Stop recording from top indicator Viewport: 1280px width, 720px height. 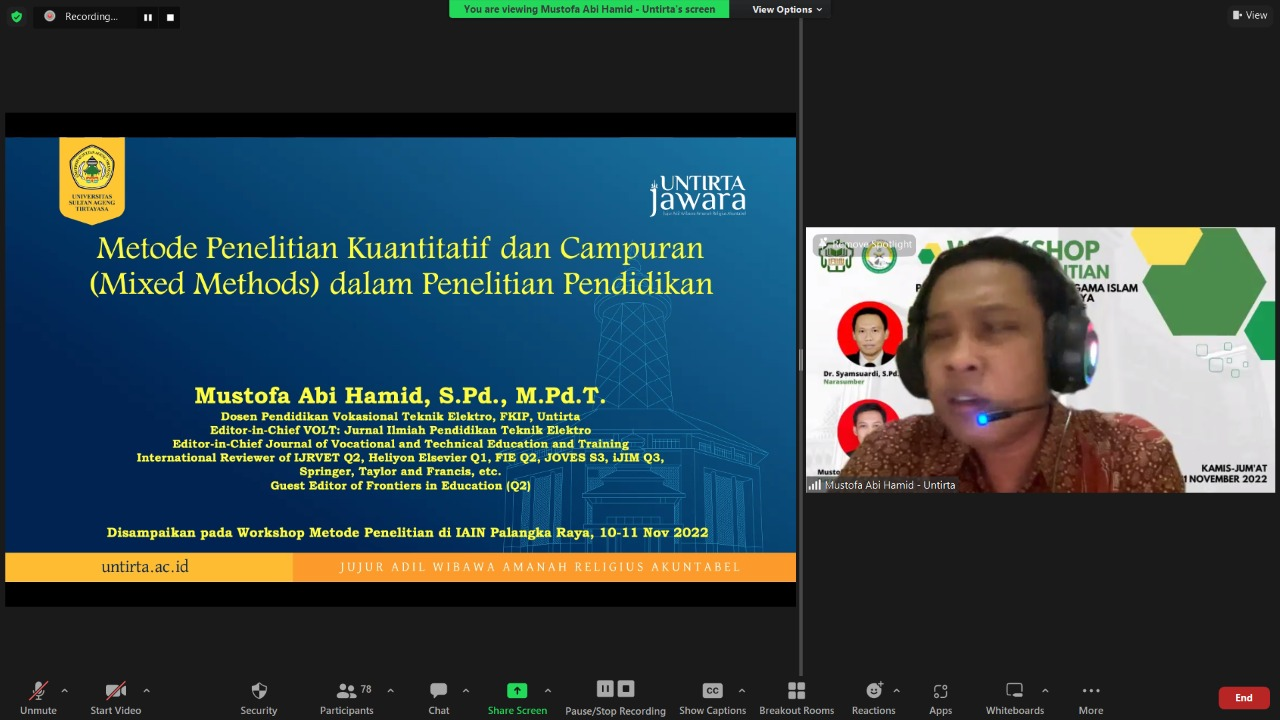point(170,17)
